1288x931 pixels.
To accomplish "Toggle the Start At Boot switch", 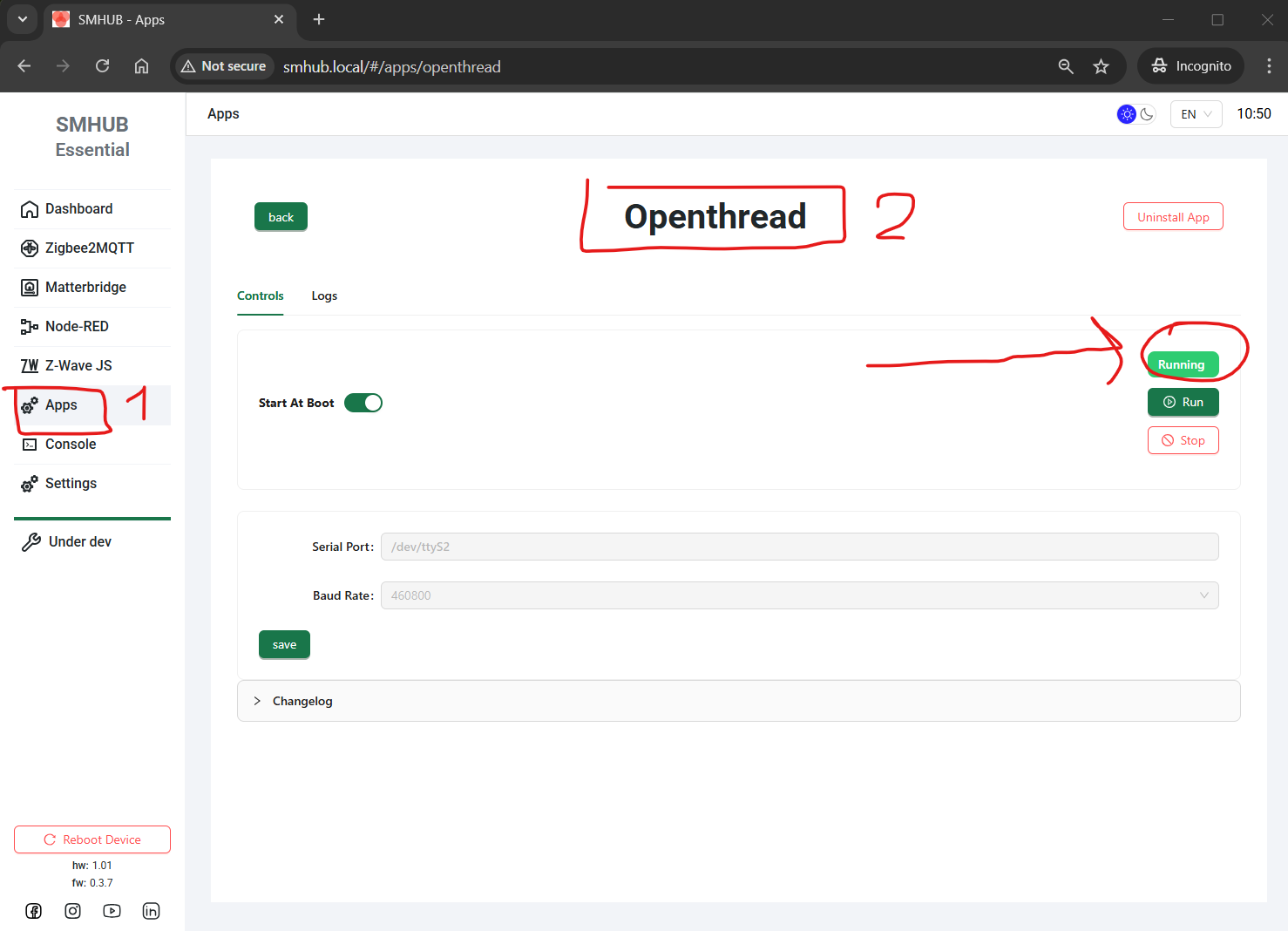I will [363, 403].
